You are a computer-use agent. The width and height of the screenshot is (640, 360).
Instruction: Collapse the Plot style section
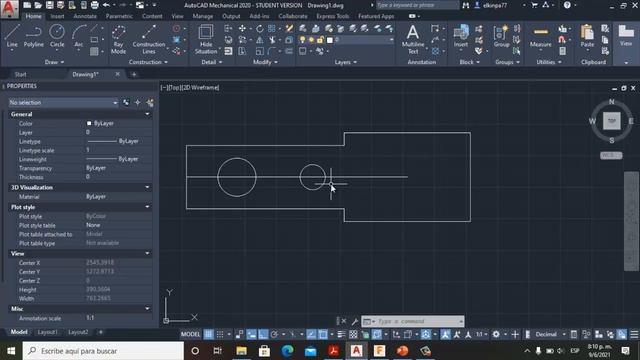point(147,207)
